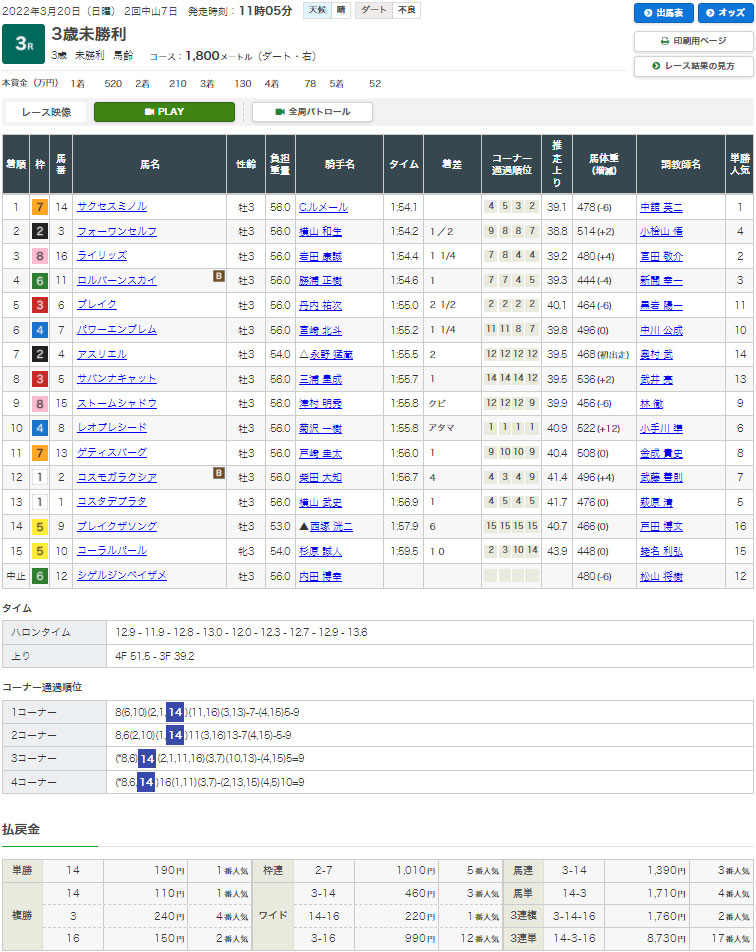Open the 出馬表 race card
The image size is (756, 952).
pos(663,13)
